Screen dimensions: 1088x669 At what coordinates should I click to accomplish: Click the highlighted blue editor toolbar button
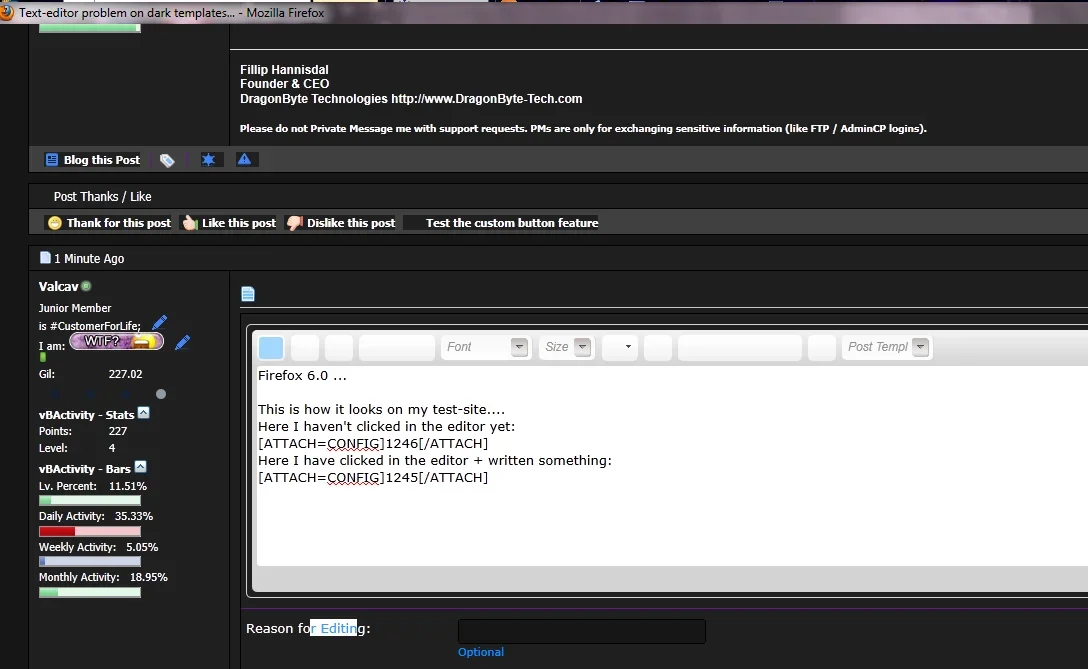(271, 347)
